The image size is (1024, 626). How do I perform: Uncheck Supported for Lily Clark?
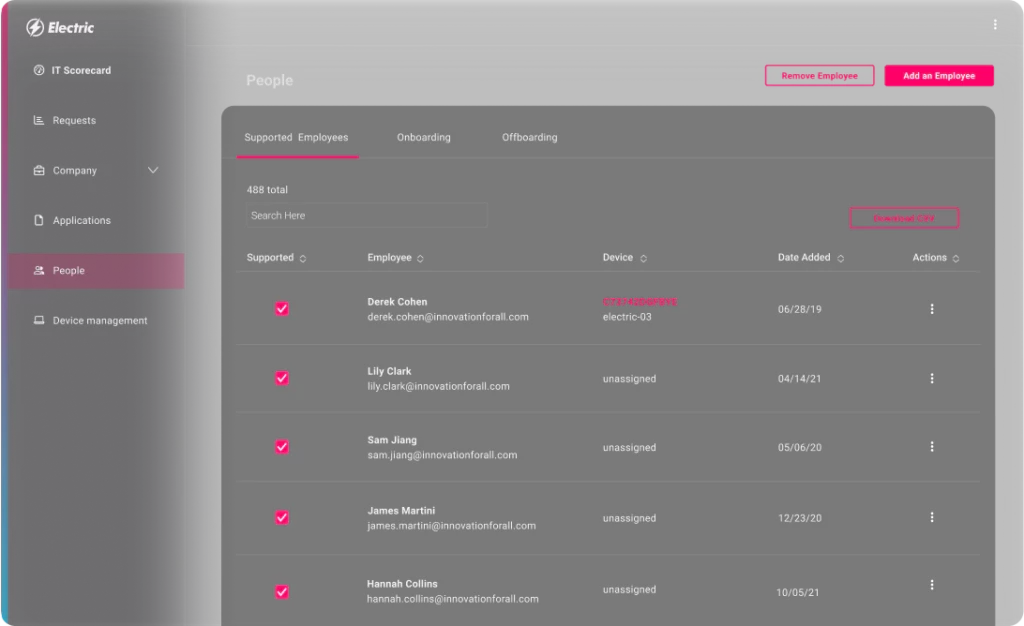pyautogui.click(x=282, y=378)
